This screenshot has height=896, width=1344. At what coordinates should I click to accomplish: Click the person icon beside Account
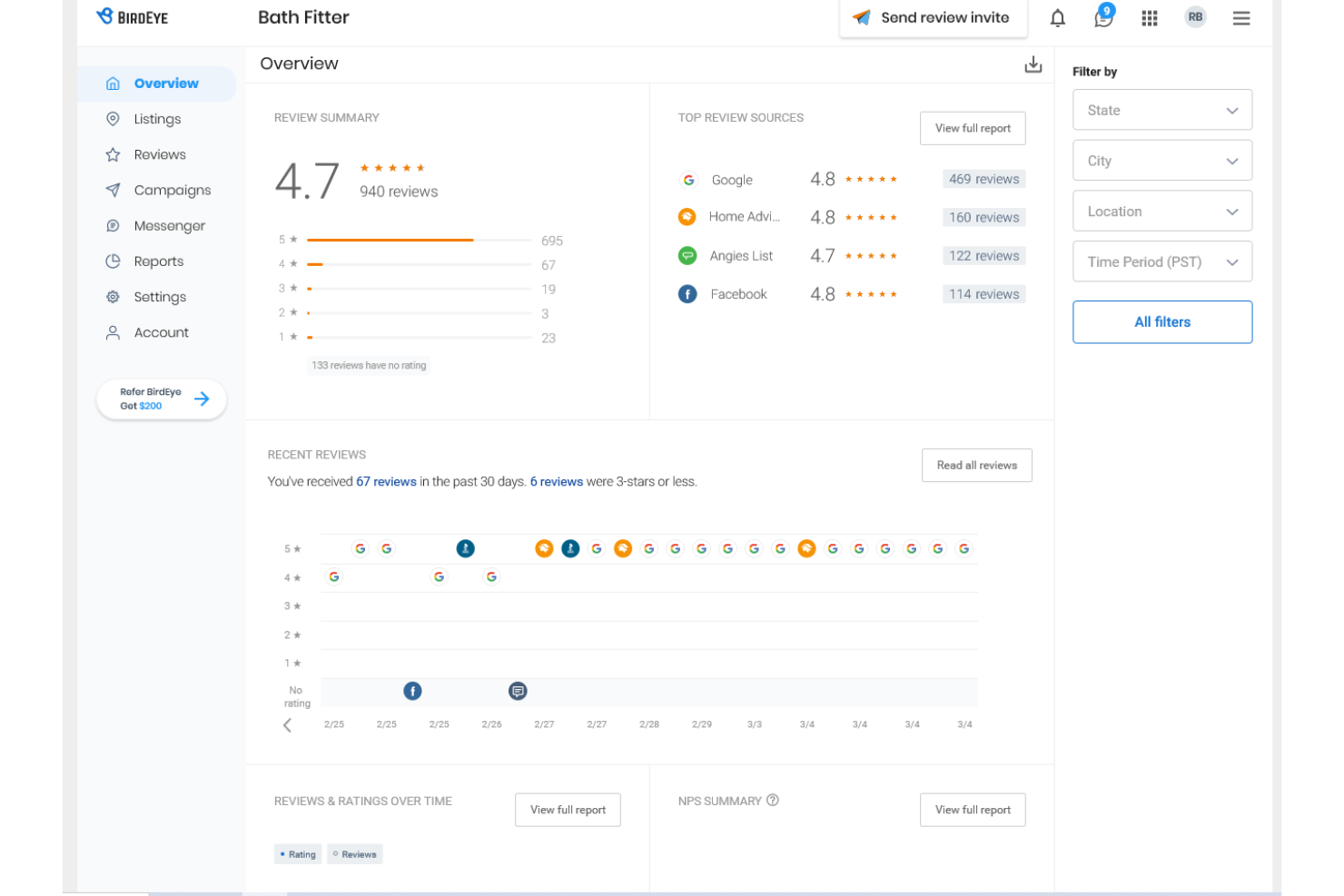pos(113,332)
